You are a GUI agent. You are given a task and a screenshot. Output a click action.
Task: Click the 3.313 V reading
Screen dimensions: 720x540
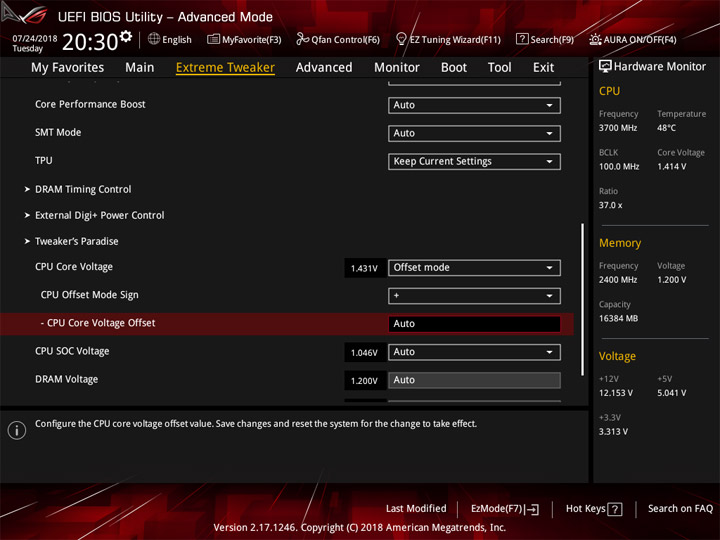click(x=613, y=432)
